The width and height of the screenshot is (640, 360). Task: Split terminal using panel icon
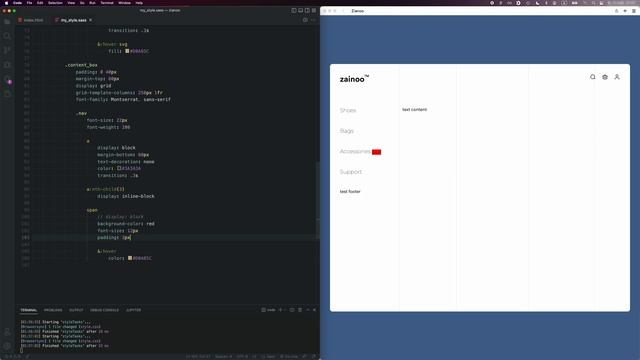point(292,310)
